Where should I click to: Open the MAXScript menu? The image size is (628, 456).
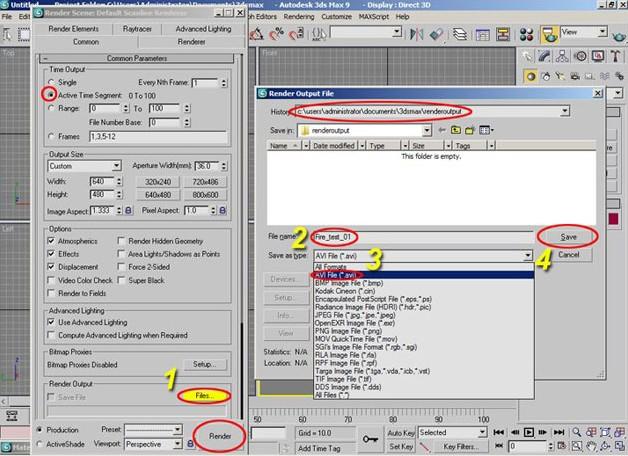tap(373, 17)
